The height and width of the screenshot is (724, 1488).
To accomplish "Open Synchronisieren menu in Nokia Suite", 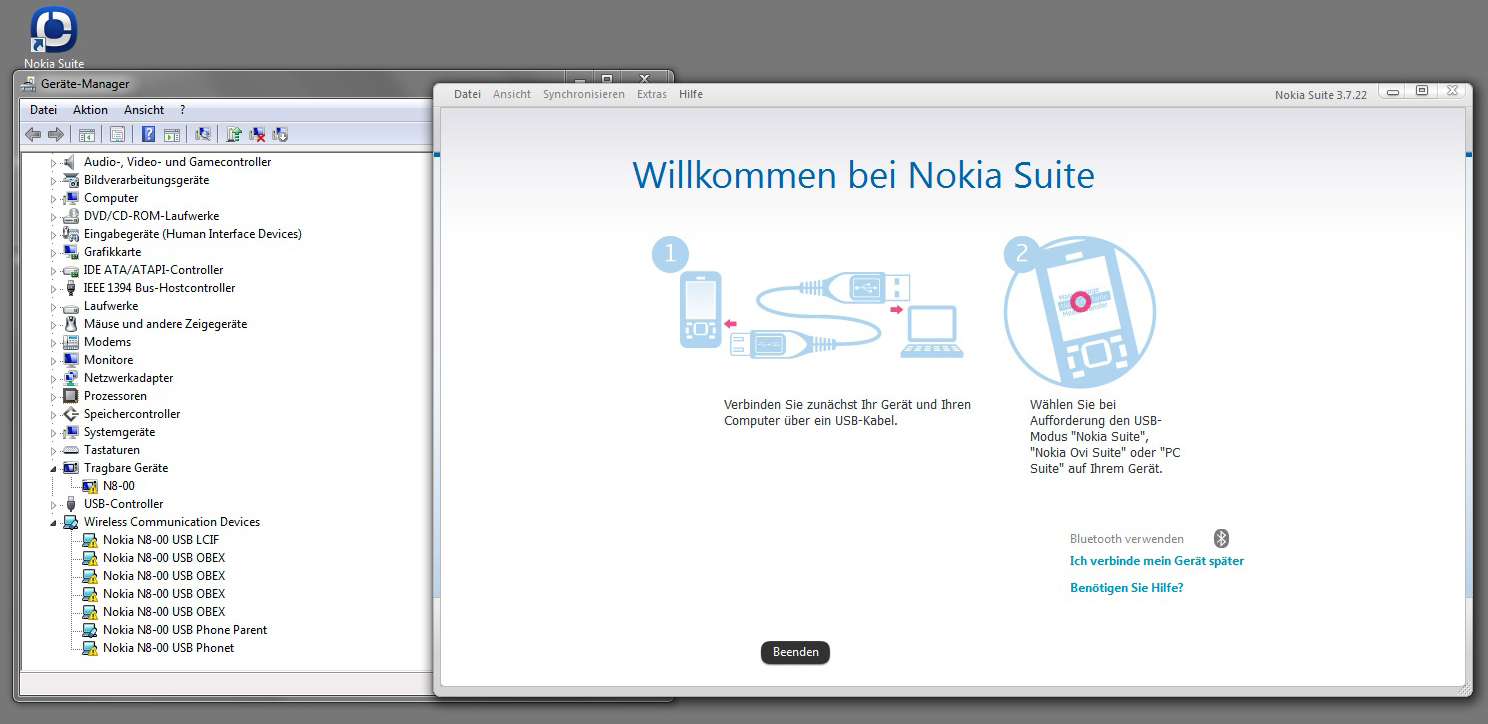I will tap(584, 94).
